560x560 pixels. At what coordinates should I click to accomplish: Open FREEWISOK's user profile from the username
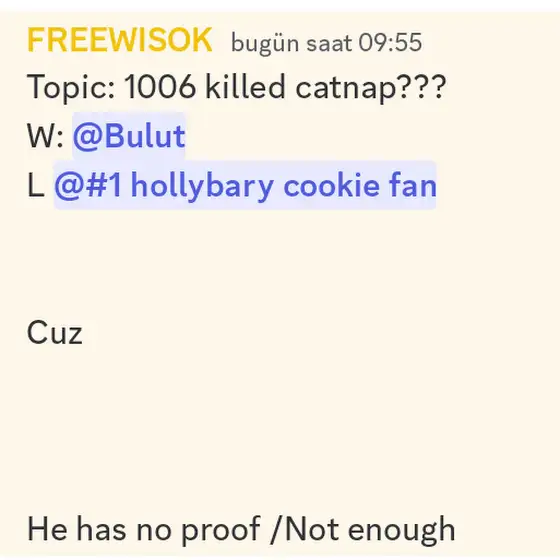(x=120, y=40)
